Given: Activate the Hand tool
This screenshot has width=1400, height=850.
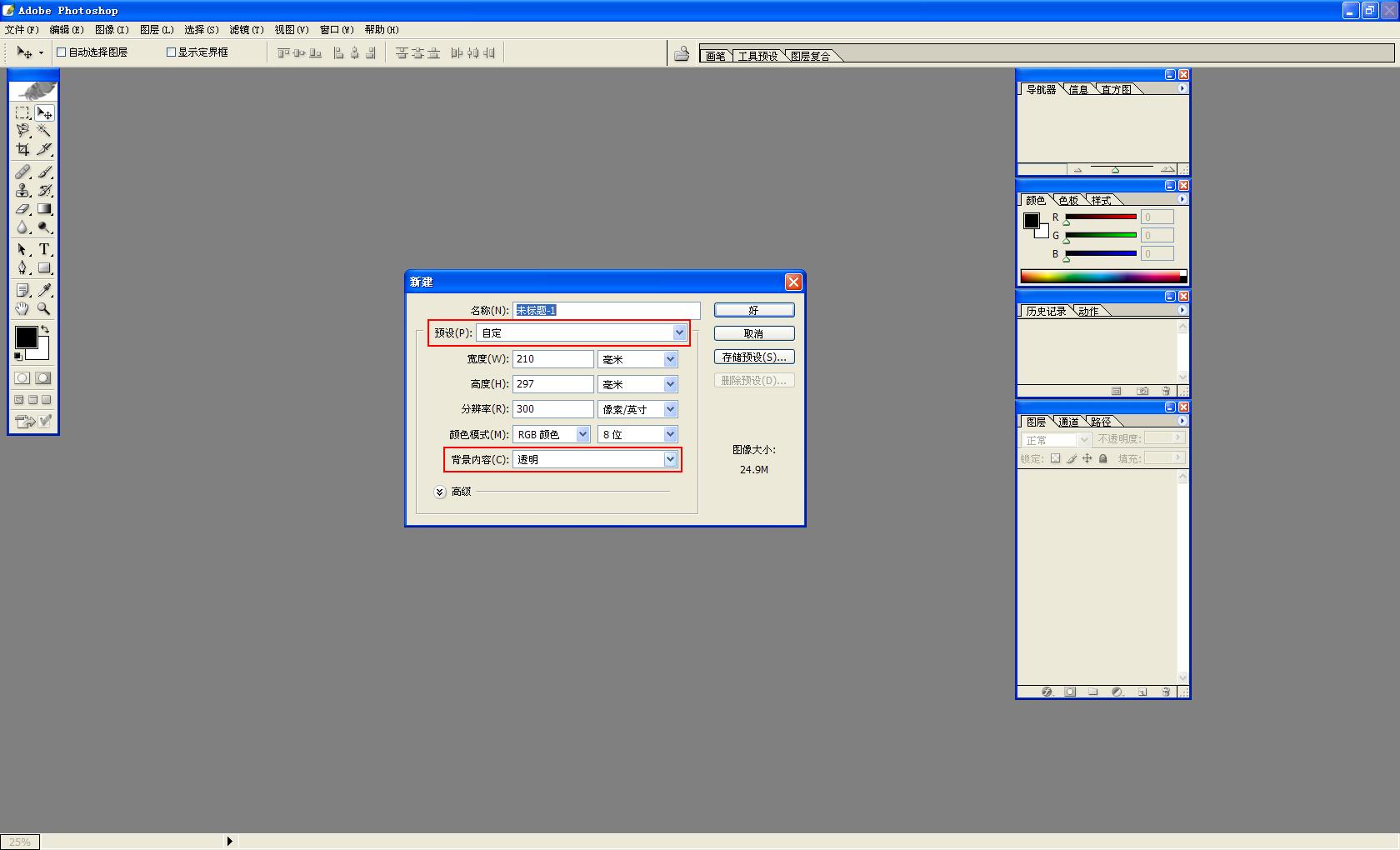Looking at the screenshot, I should [x=22, y=308].
